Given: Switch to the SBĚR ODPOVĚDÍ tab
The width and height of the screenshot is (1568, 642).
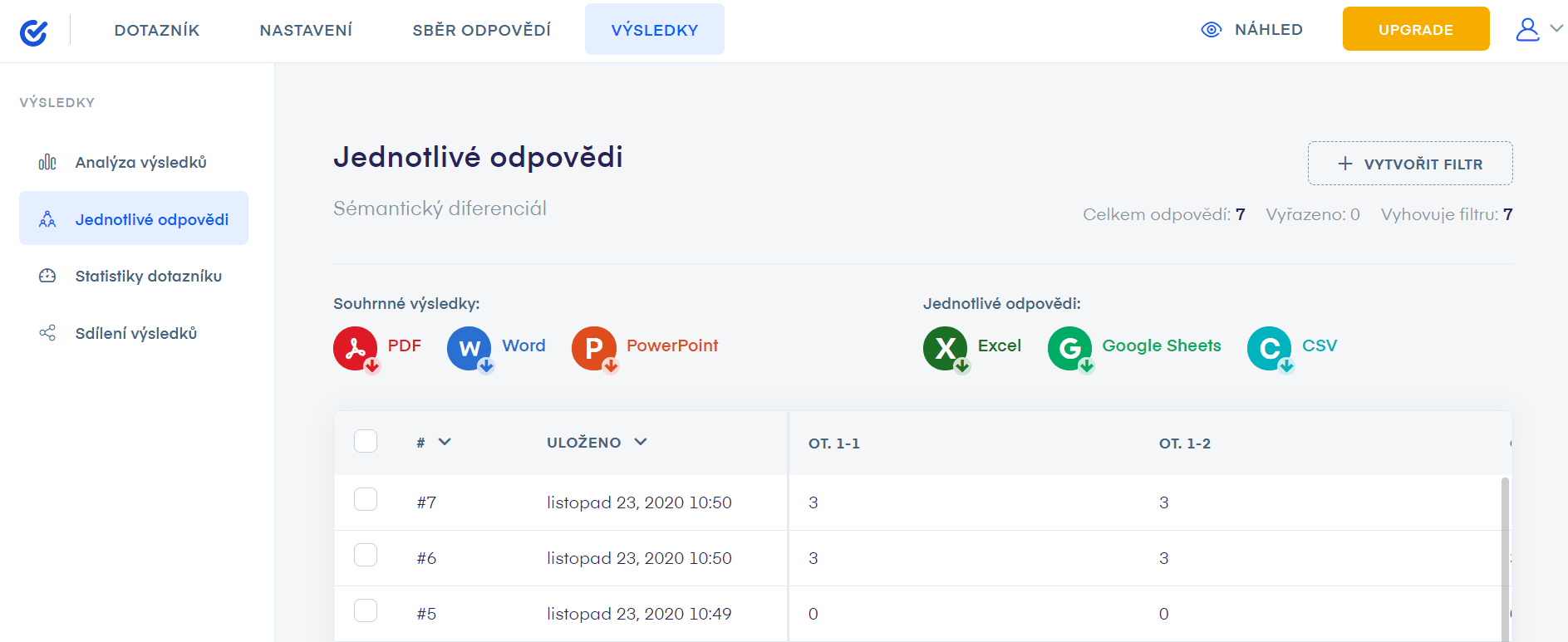Looking at the screenshot, I should point(481,31).
